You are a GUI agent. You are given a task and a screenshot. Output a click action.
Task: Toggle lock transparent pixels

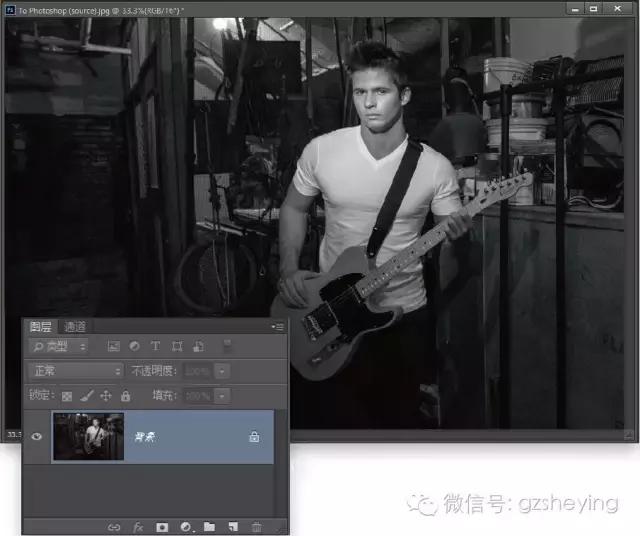pyautogui.click(x=67, y=396)
